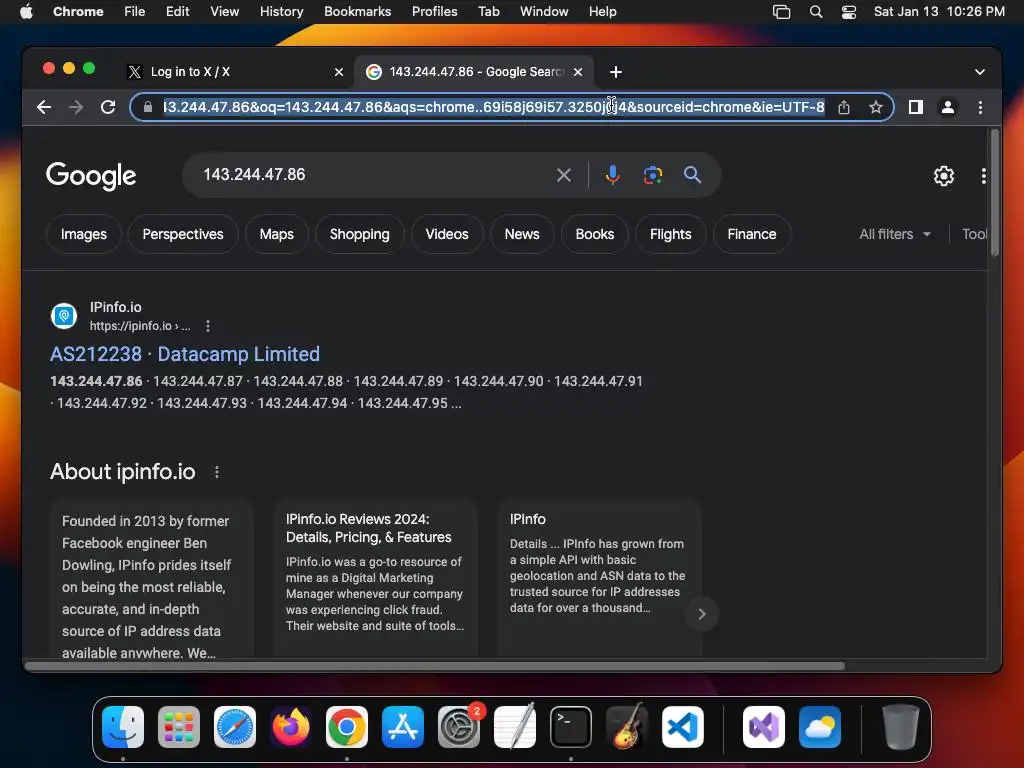Open GarageBand from the Dock
This screenshot has width=1024, height=768.
627,727
